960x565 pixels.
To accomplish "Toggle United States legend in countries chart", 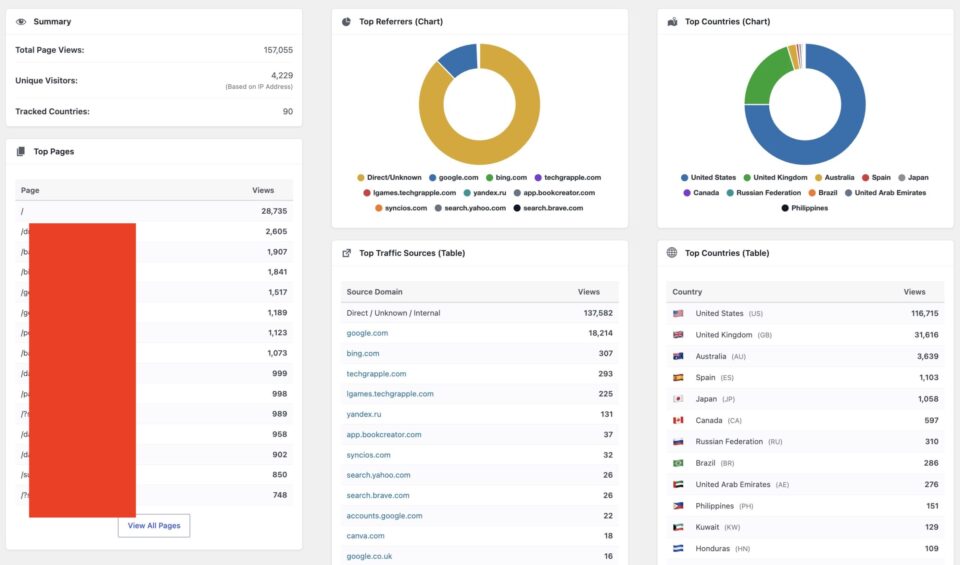I will pos(708,178).
